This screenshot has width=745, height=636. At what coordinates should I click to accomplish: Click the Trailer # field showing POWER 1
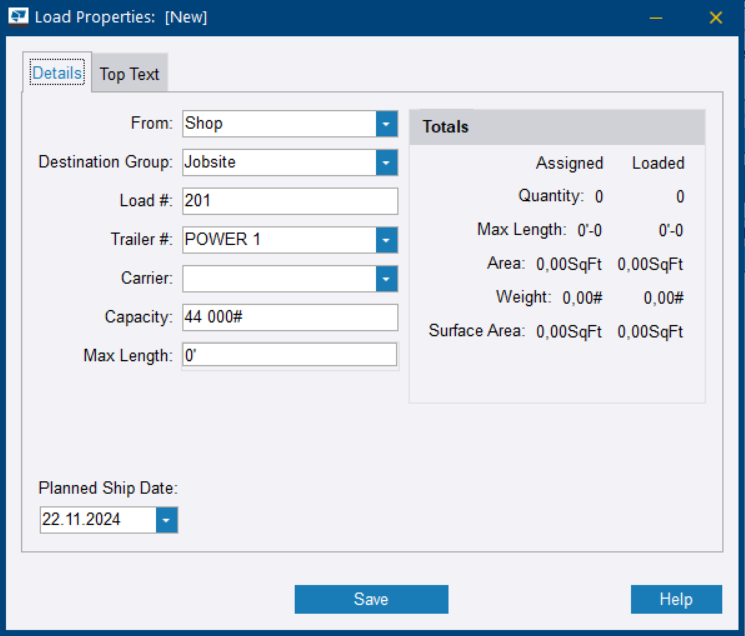[278, 240]
